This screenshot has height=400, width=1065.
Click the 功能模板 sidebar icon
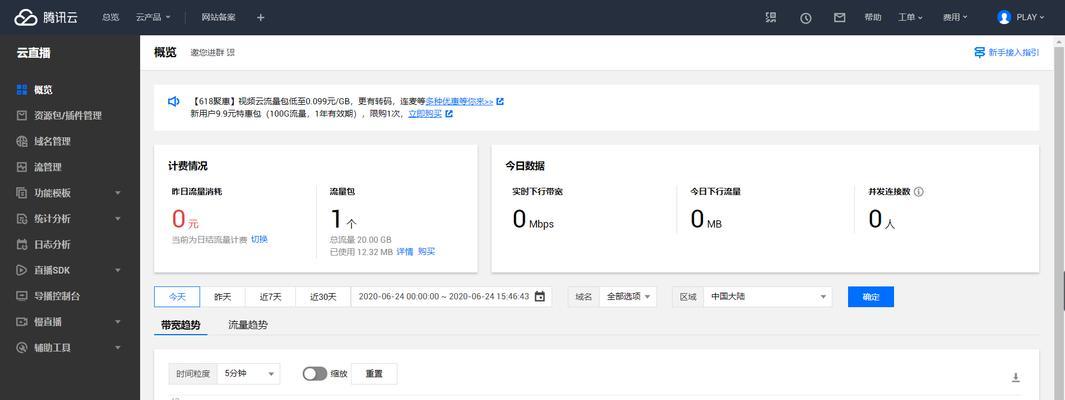pyautogui.click(x=22, y=193)
